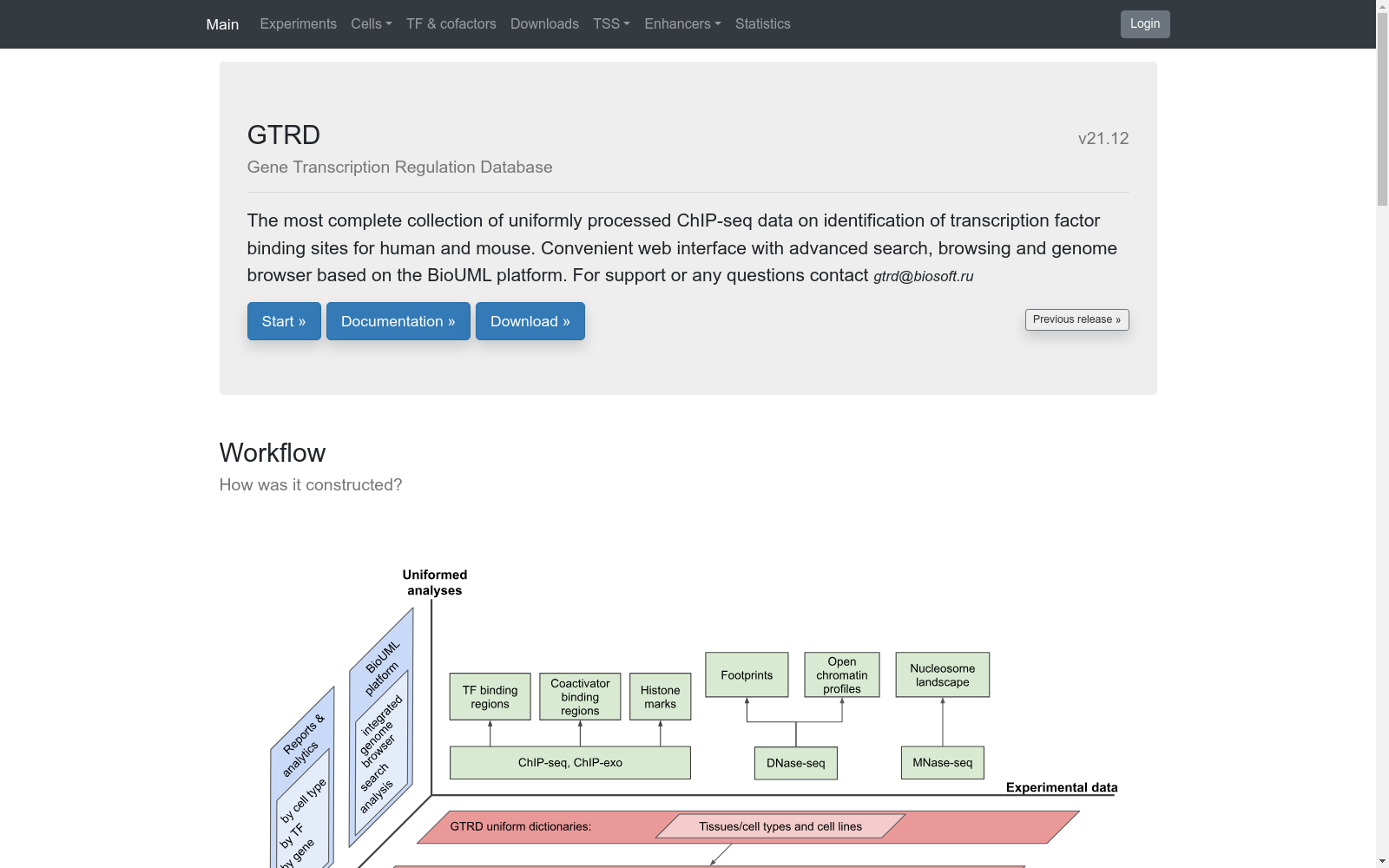The width and height of the screenshot is (1389, 868).
Task: Click the Workflow heading
Action: pyautogui.click(x=273, y=453)
